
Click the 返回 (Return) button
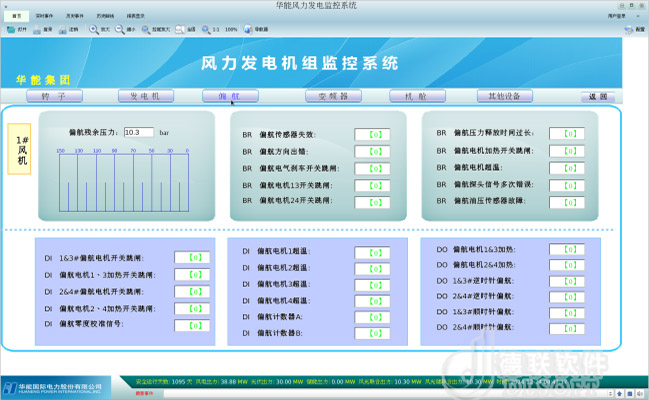point(598,97)
